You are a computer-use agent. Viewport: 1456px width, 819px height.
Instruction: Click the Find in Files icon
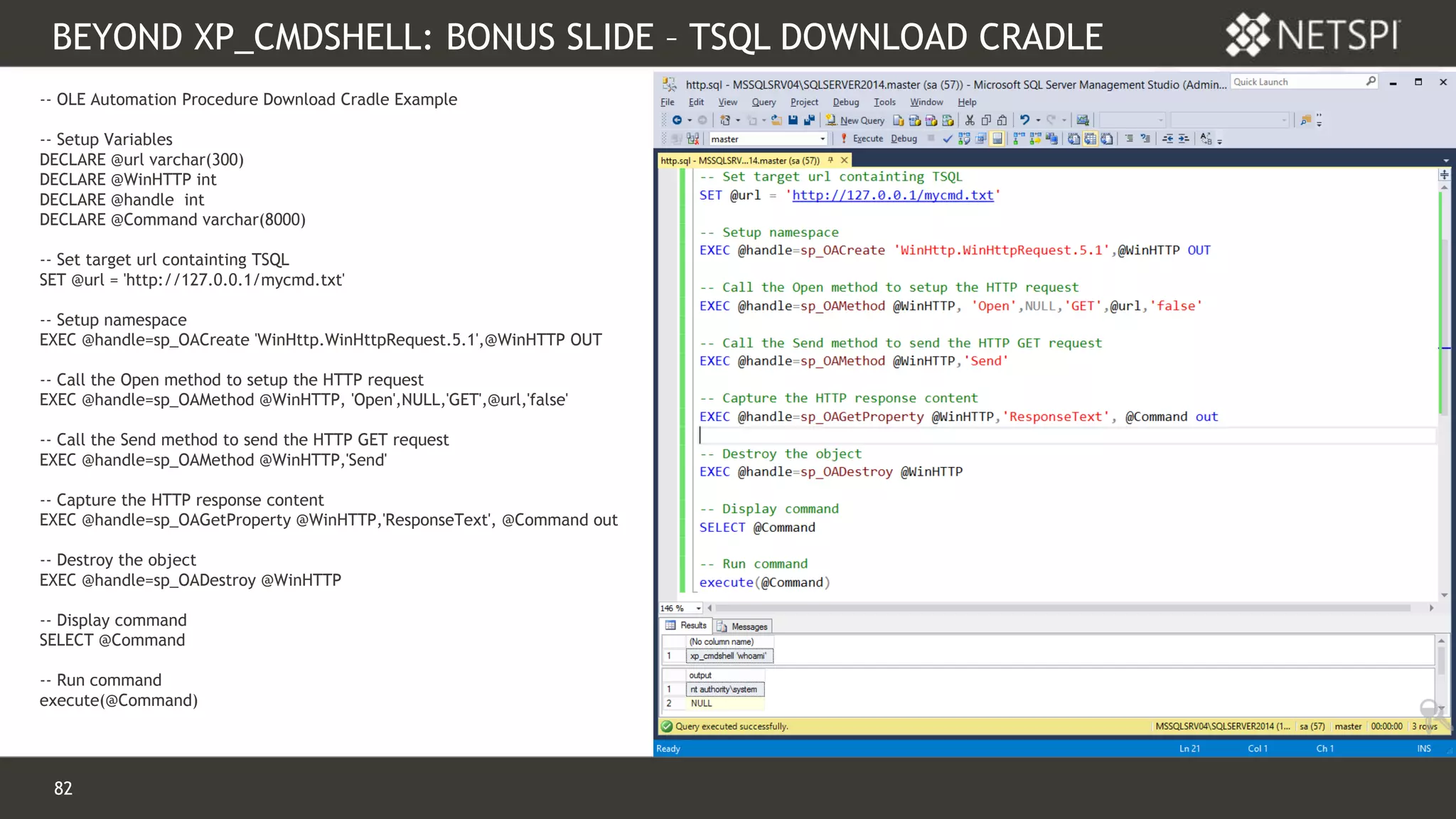(x=1305, y=120)
